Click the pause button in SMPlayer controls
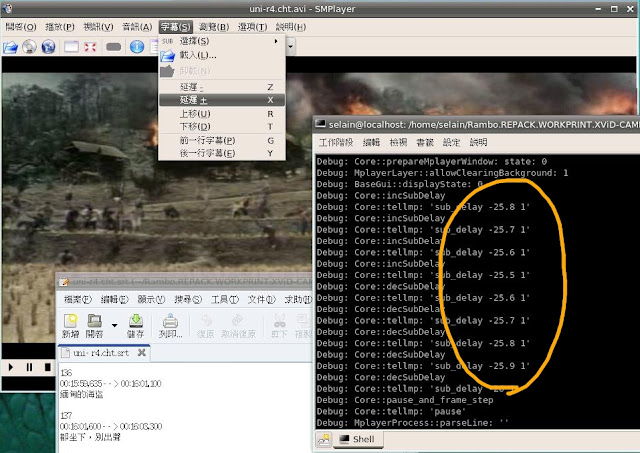The image size is (640, 453). tap(29, 367)
